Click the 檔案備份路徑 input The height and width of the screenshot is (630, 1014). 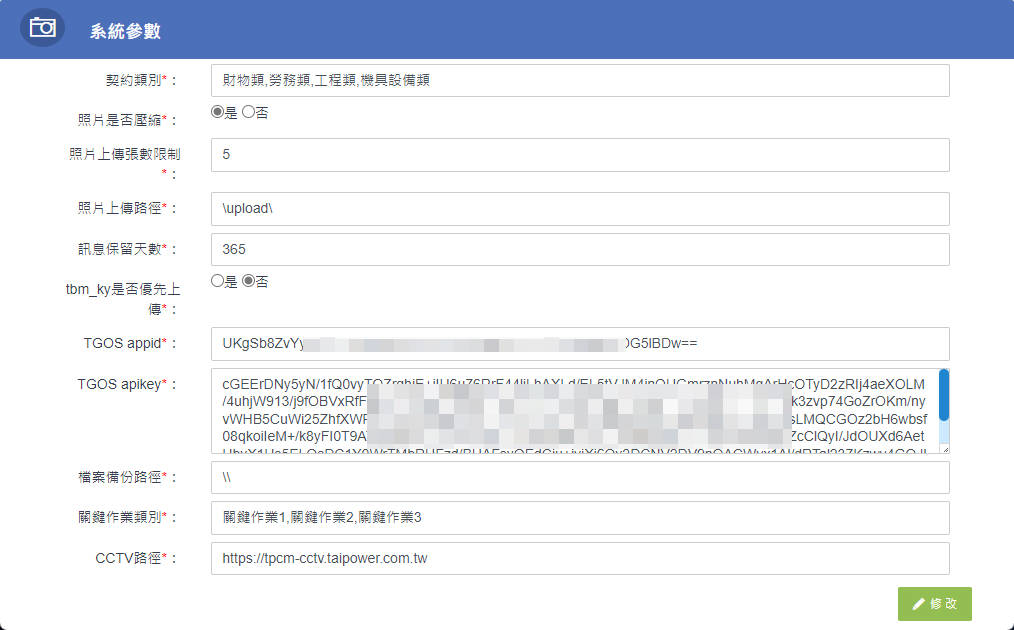(x=580, y=477)
